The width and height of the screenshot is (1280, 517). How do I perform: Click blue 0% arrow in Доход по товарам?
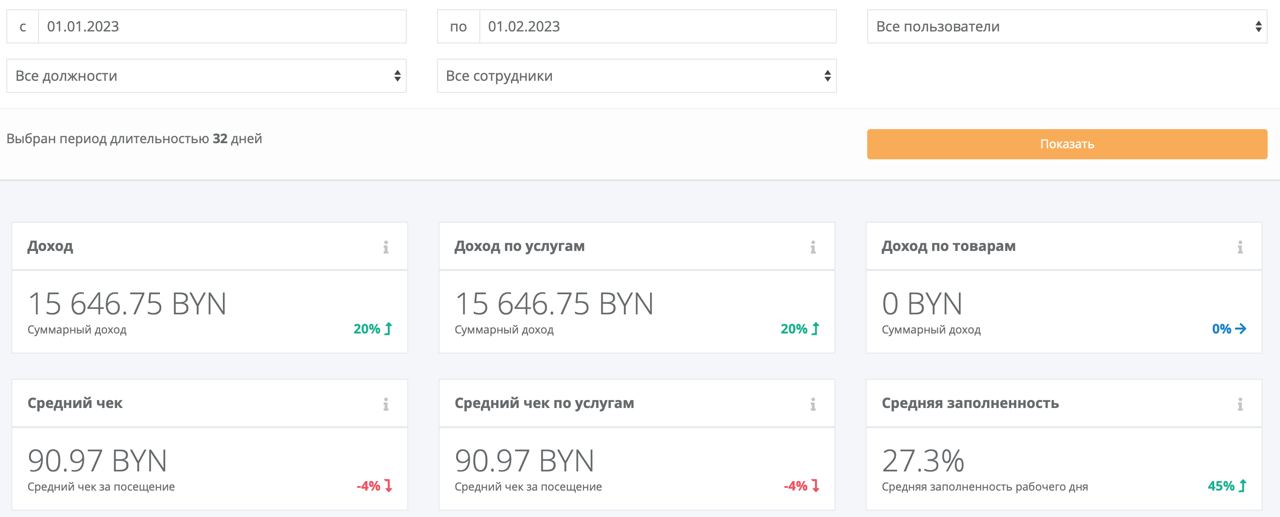point(1241,329)
